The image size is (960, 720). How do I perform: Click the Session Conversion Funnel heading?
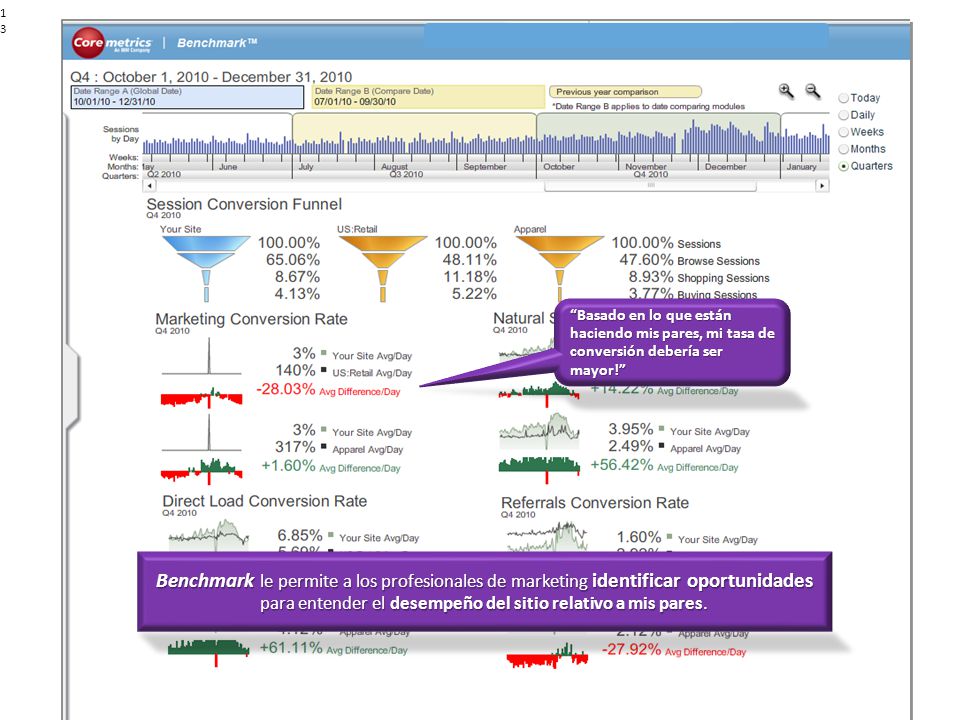click(x=244, y=204)
